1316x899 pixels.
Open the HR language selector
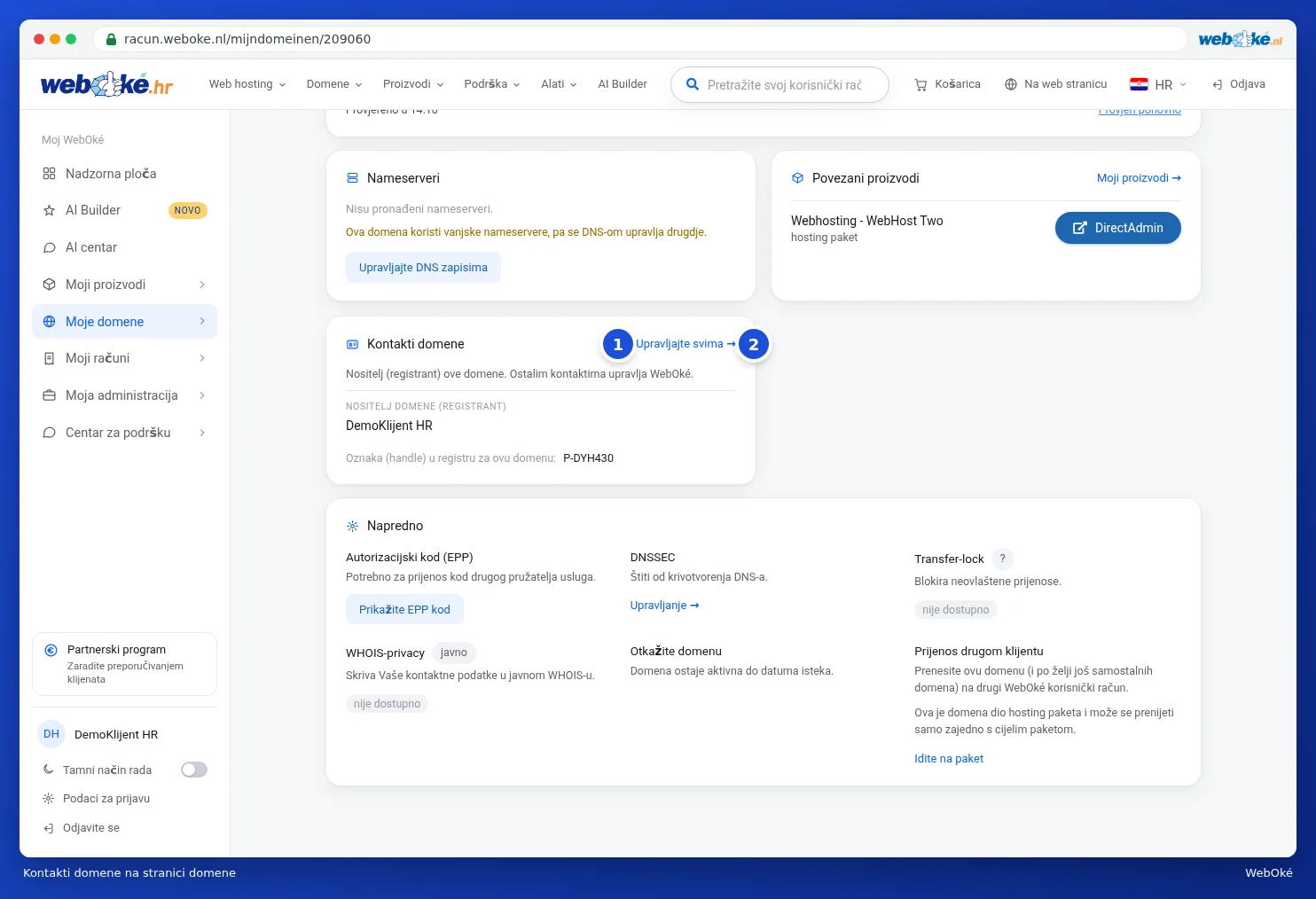pyautogui.click(x=1157, y=84)
